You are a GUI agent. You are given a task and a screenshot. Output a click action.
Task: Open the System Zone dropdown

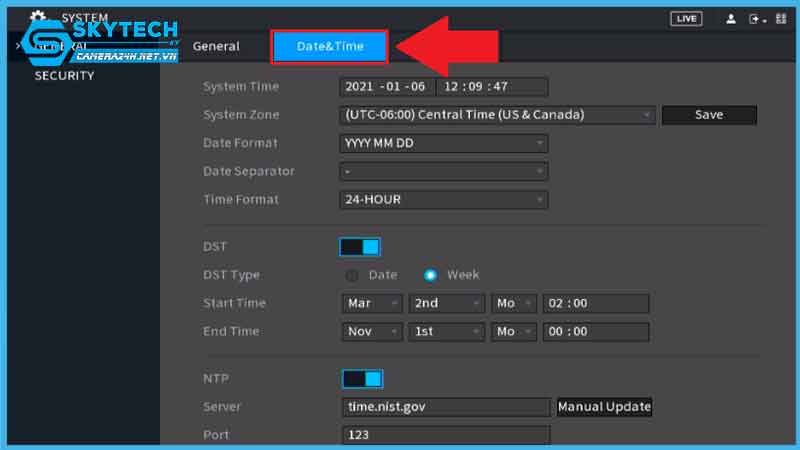click(x=497, y=115)
